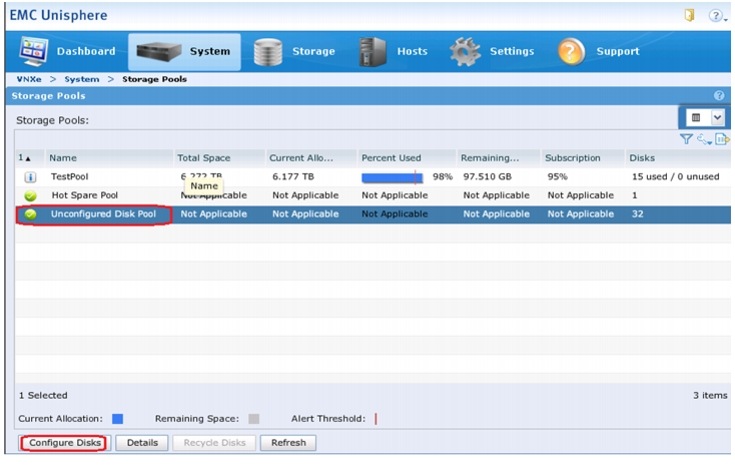Screen dimensions: 735x469
Task: Click the Hosts server tower icon
Action: (372, 52)
